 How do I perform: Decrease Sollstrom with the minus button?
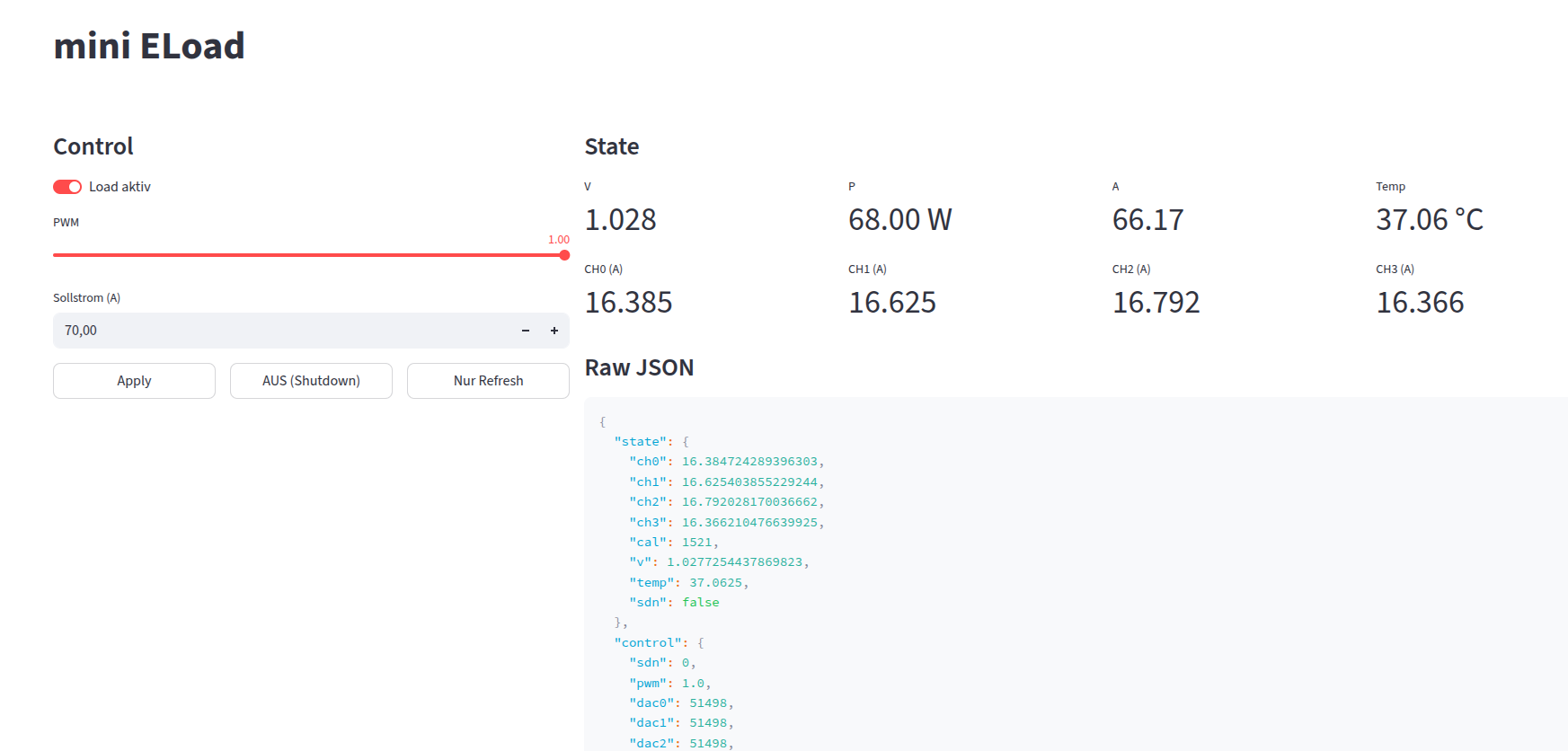click(526, 331)
